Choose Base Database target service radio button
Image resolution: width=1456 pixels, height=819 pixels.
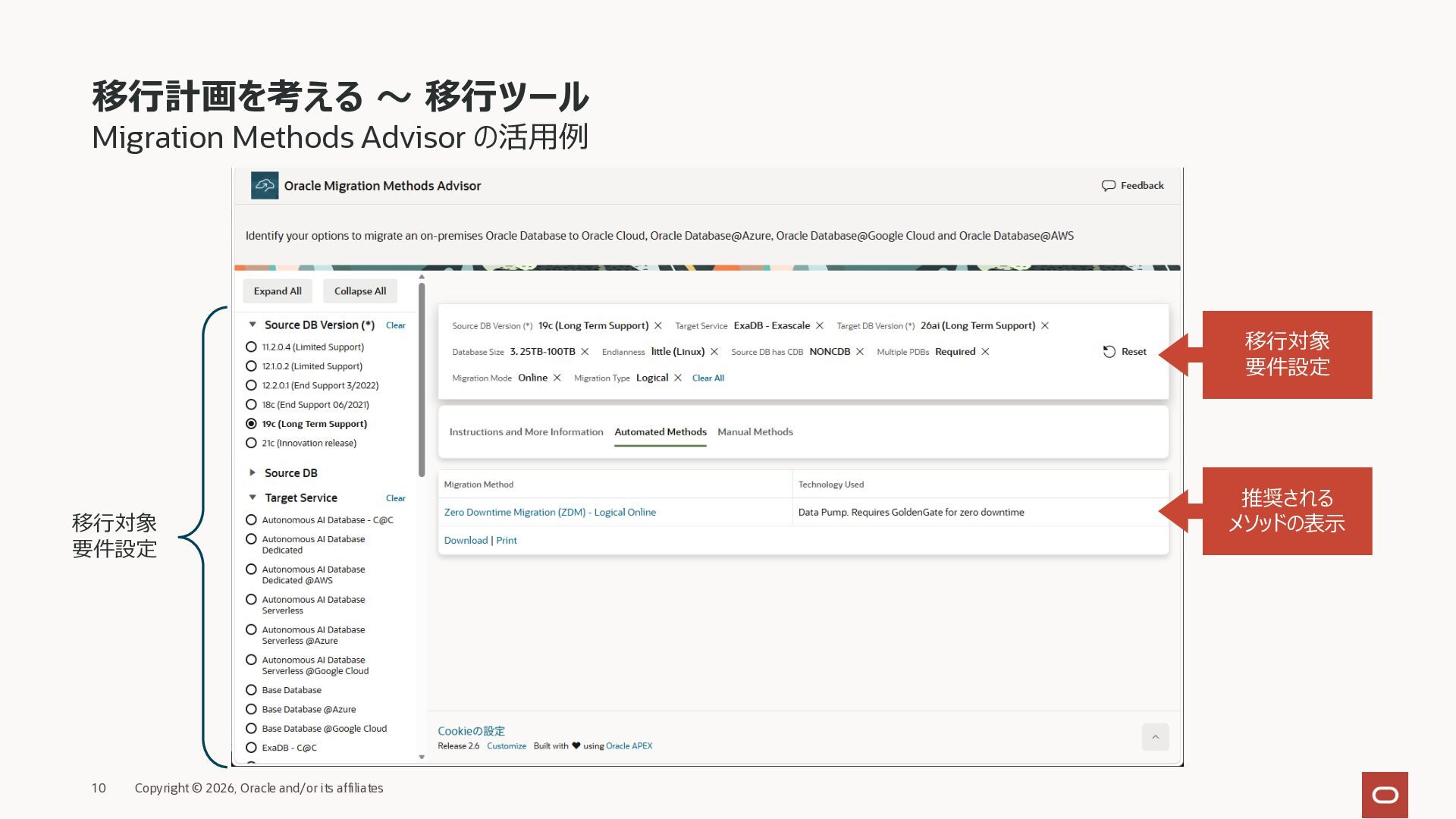click(251, 690)
